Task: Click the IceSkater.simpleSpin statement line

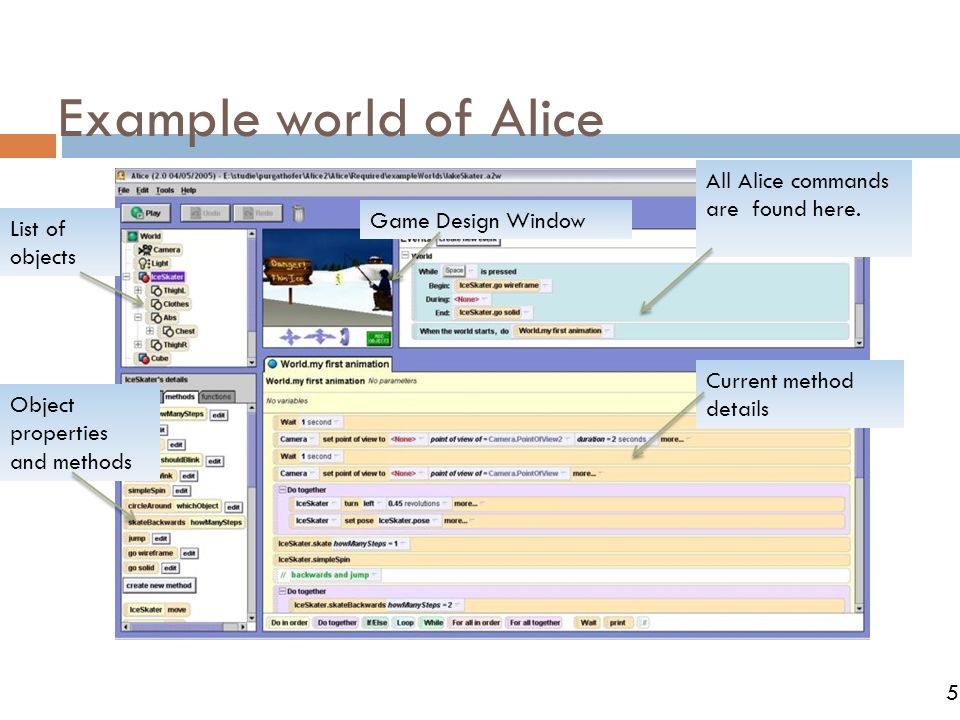Action: pos(560,560)
